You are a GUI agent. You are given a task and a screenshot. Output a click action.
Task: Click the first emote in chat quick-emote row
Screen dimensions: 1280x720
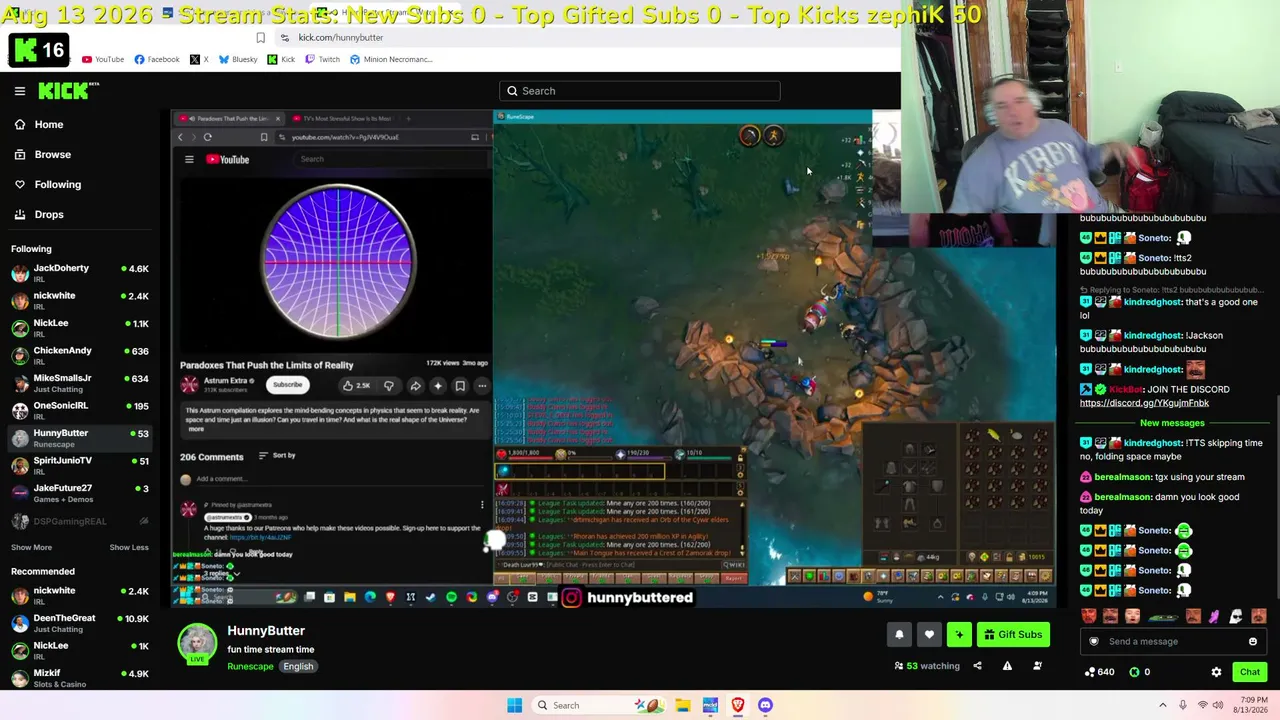click(x=1089, y=616)
